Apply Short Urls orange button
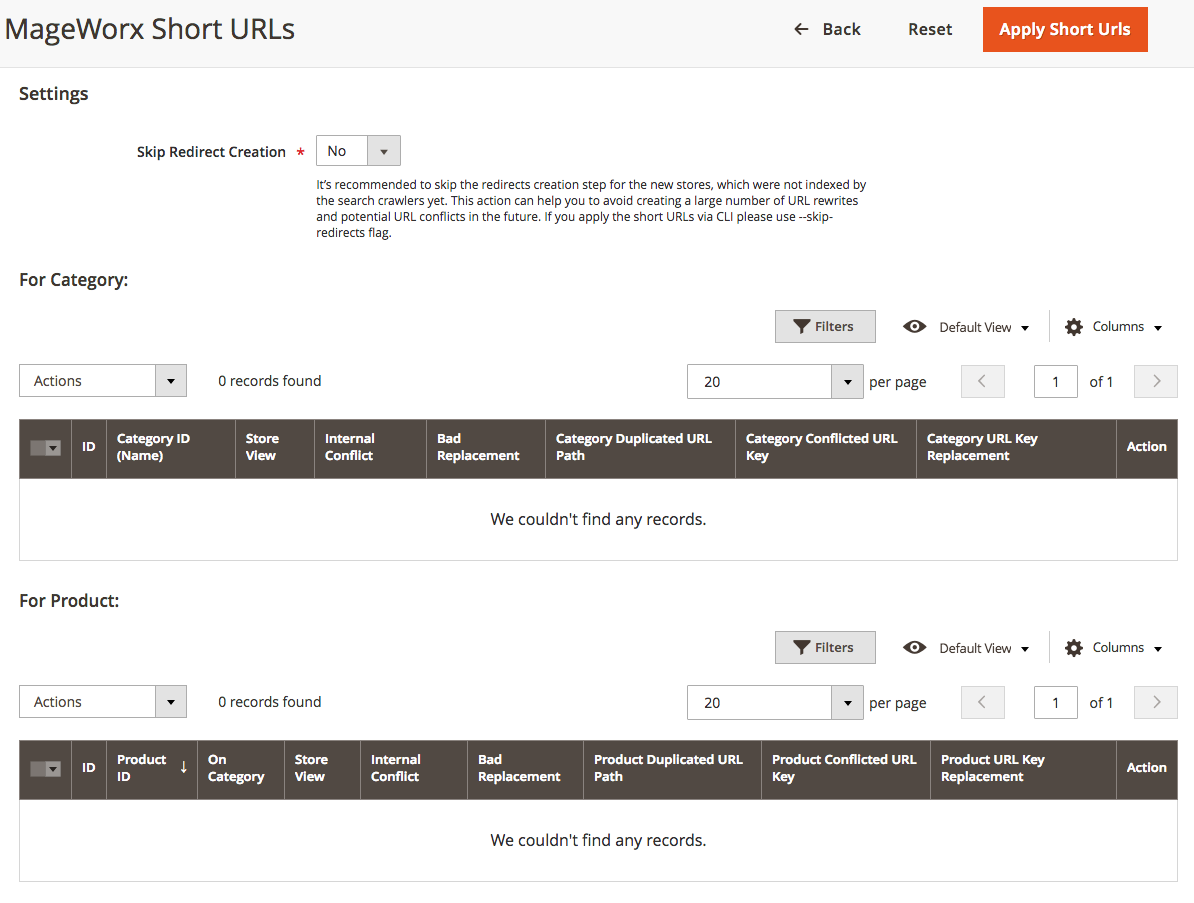 pyautogui.click(x=1065, y=30)
